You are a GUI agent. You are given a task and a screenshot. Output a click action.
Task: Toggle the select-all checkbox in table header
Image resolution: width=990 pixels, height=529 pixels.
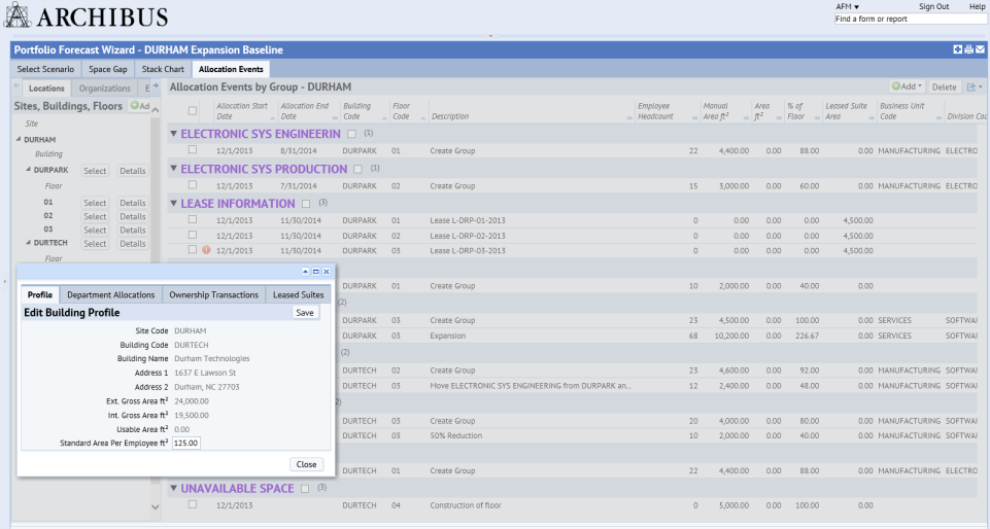[x=193, y=110]
